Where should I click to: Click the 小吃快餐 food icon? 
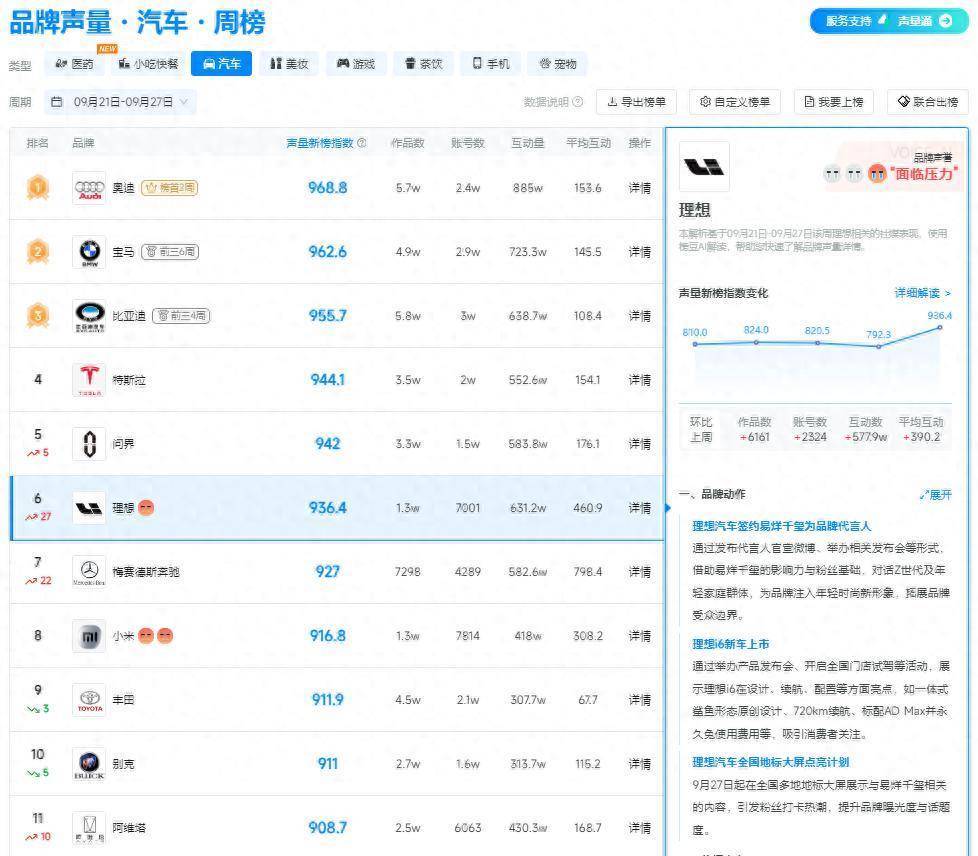[x=125, y=63]
